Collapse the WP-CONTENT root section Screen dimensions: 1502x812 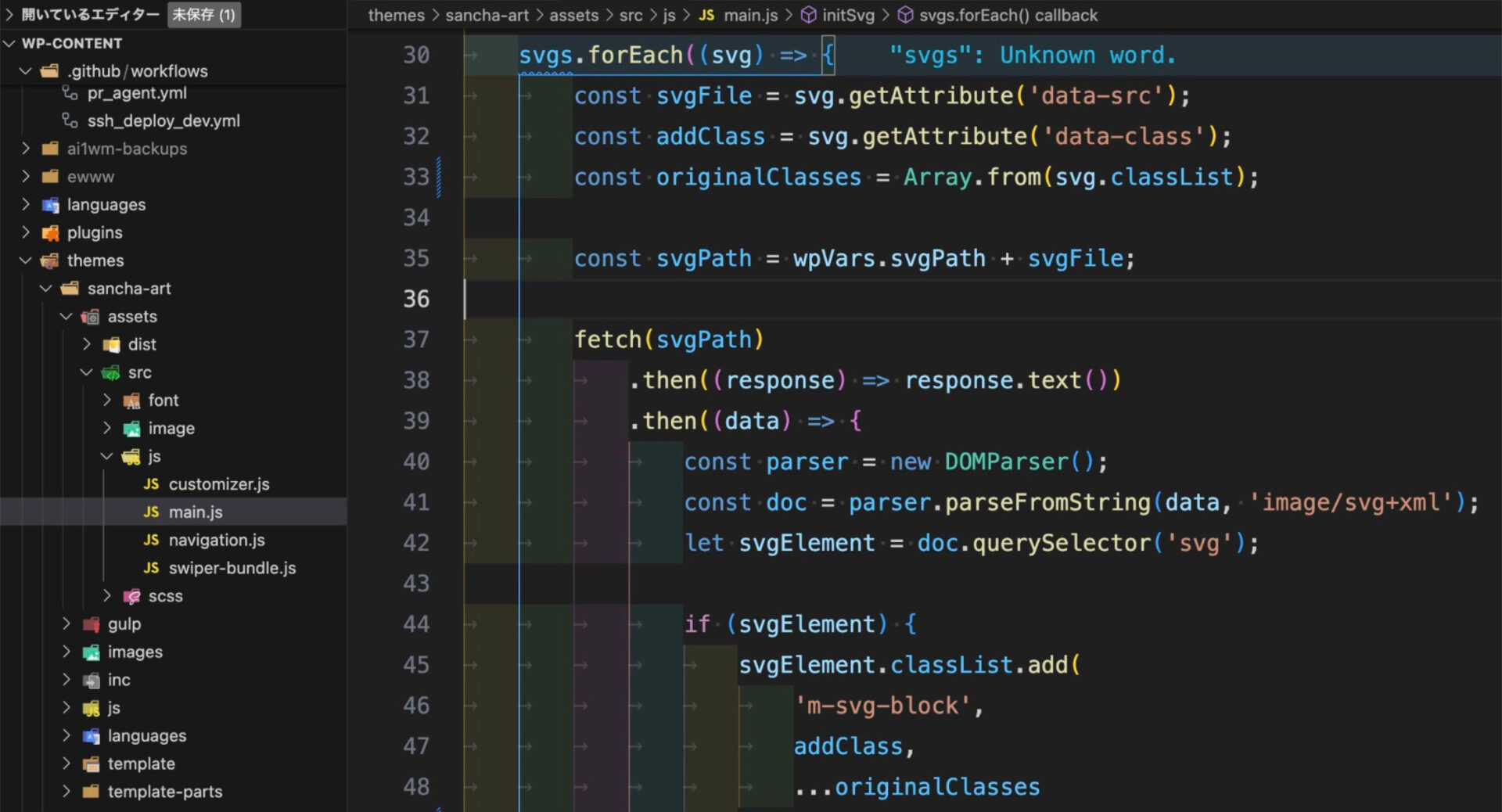point(10,44)
